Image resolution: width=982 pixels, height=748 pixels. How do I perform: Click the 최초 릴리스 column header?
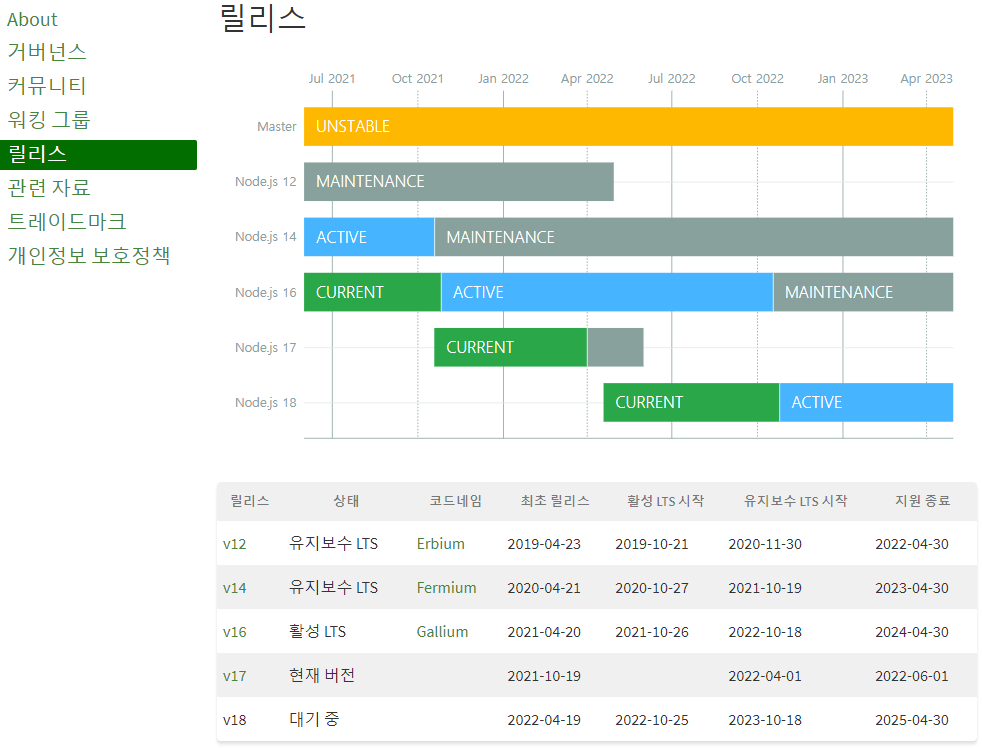(x=555, y=501)
